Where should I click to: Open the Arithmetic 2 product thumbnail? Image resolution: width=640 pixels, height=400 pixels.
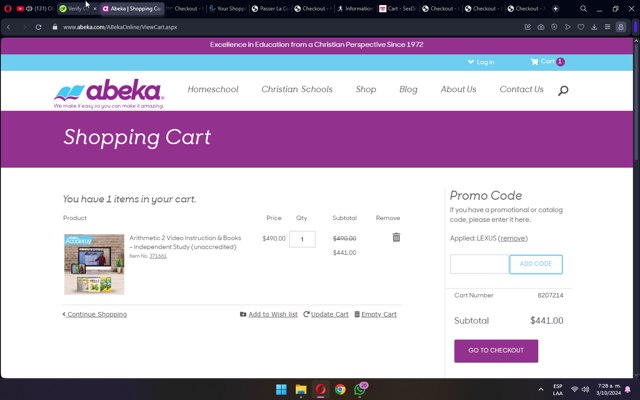pos(94,264)
